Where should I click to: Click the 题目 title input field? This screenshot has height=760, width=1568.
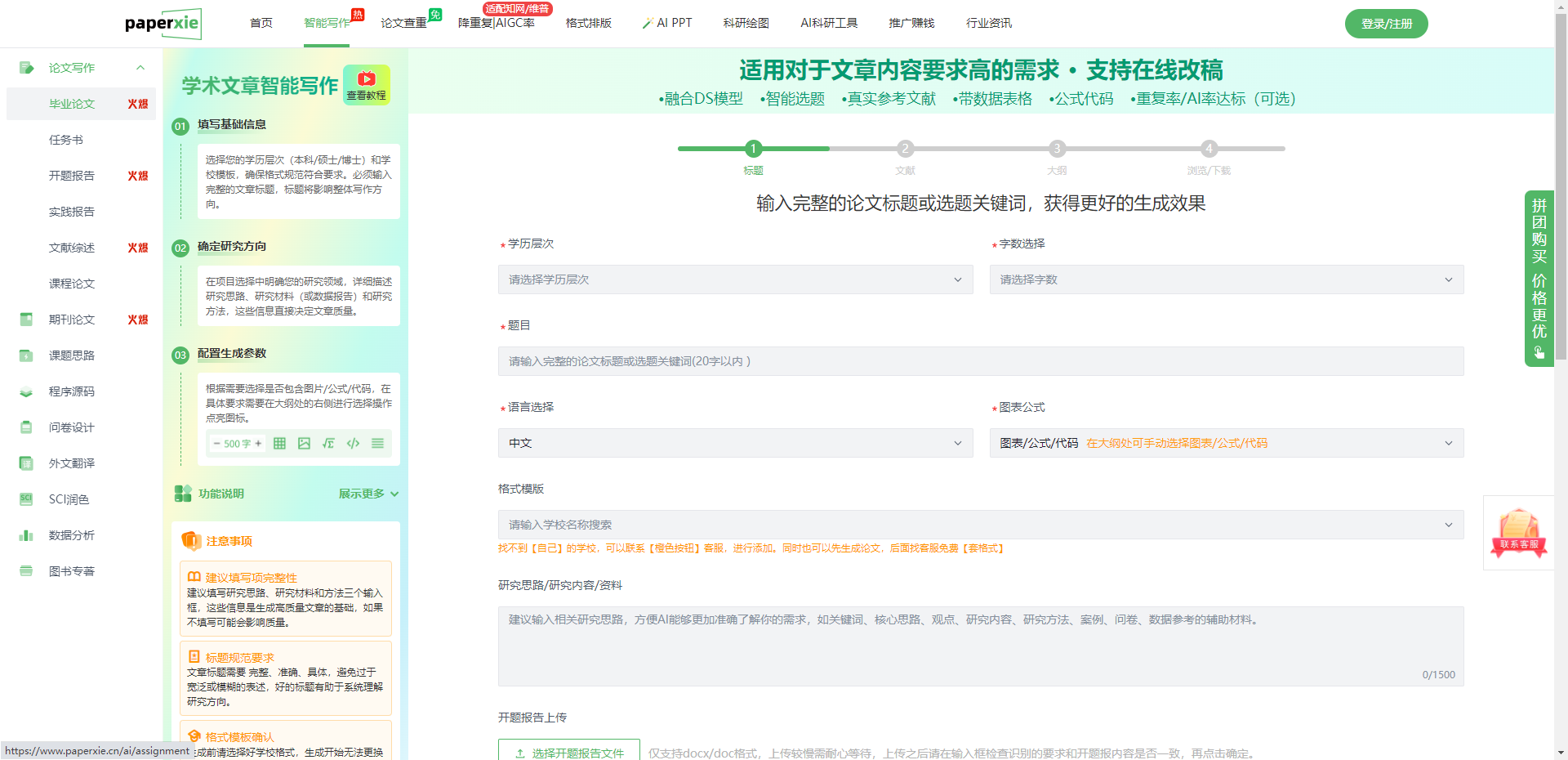point(980,361)
